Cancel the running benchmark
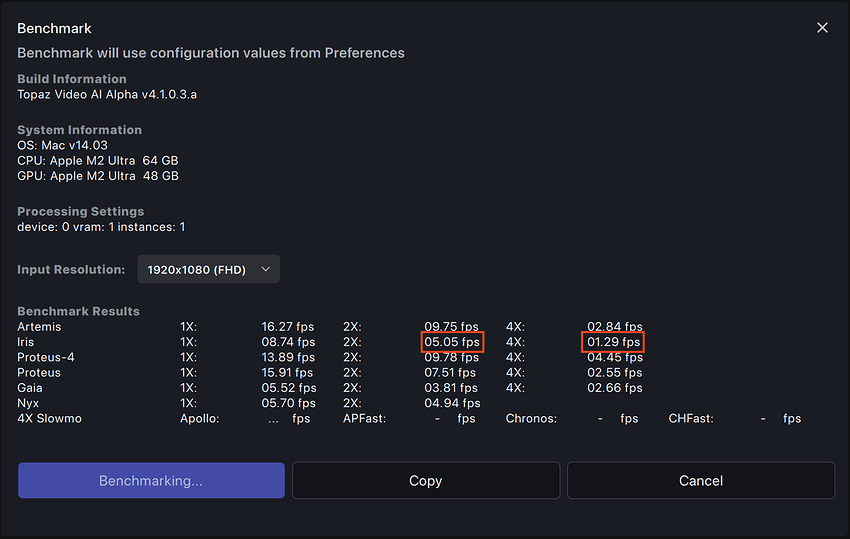This screenshot has height=539, width=850. coord(700,480)
